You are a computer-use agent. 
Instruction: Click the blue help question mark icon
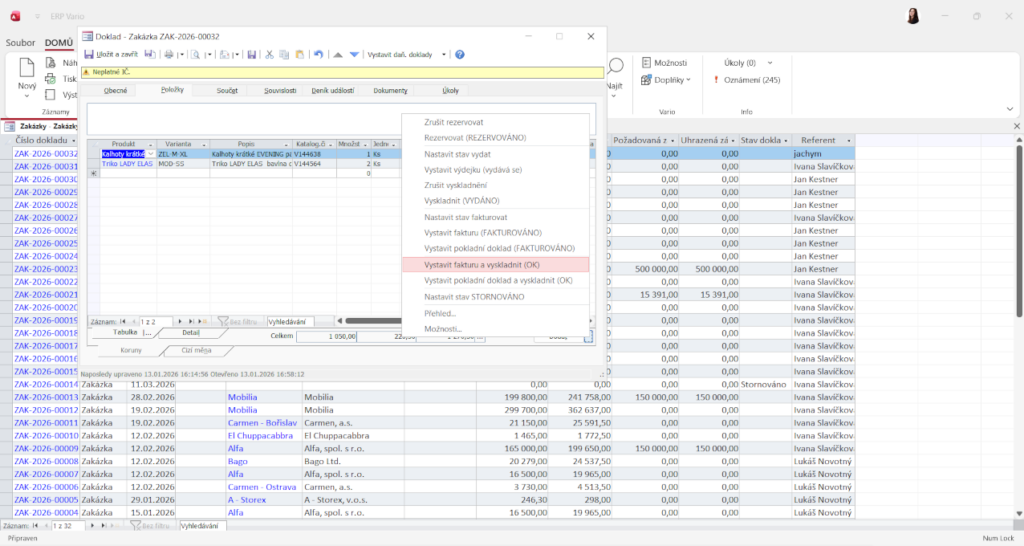(460, 54)
